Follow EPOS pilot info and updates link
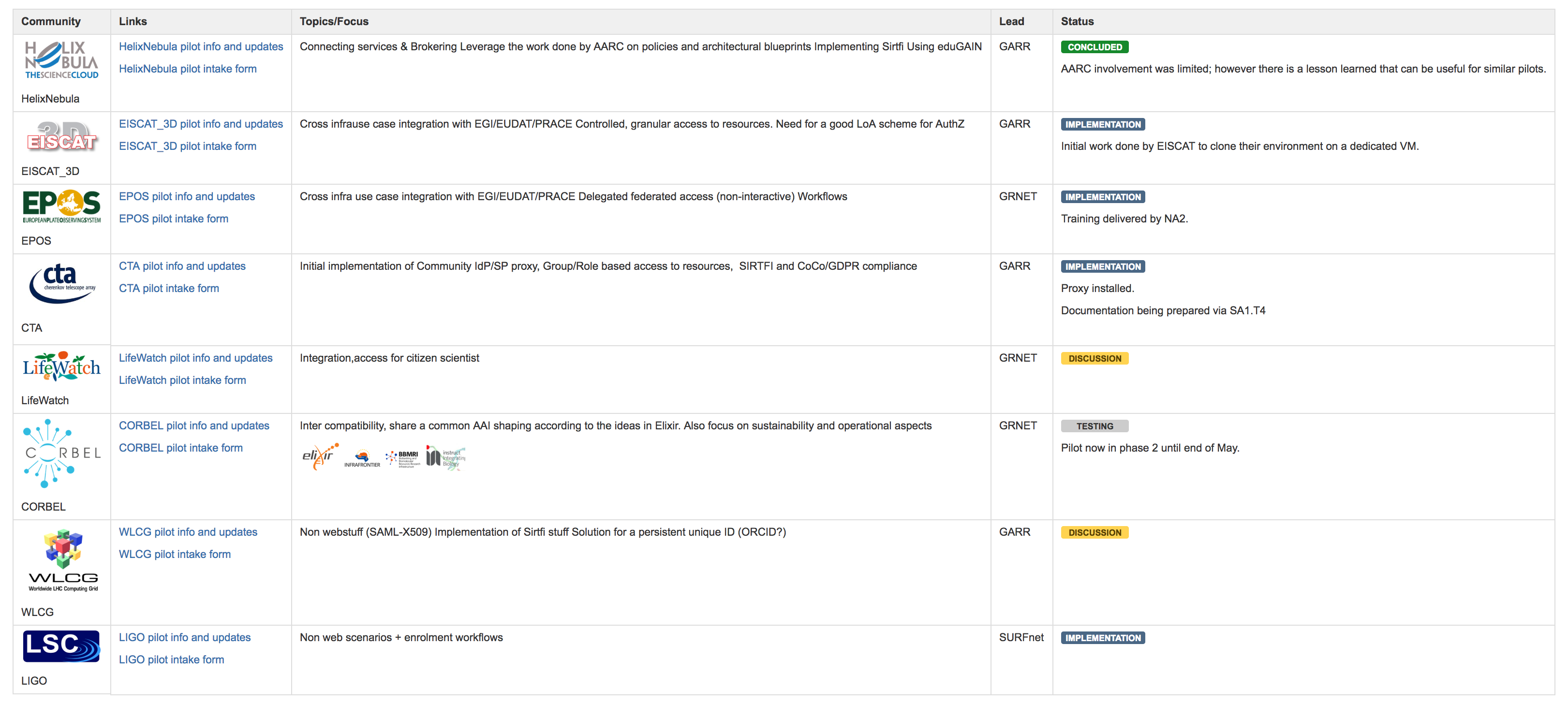The height and width of the screenshot is (704, 1568). pyautogui.click(x=187, y=196)
